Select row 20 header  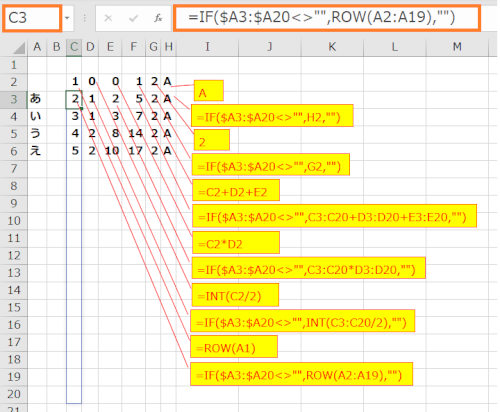coord(14,394)
